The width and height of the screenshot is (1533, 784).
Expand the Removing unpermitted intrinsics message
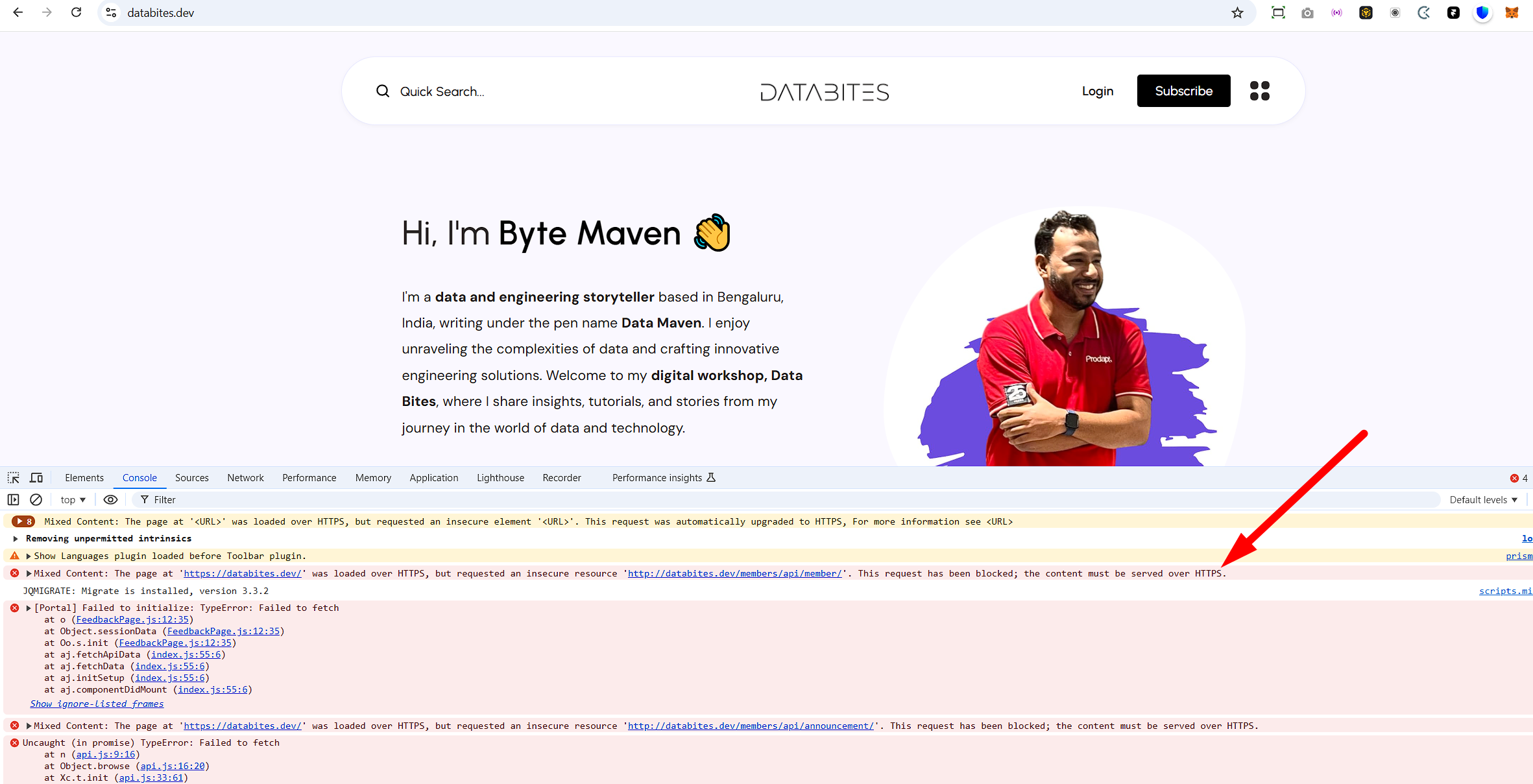pyautogui.click(x=16, y=539)
